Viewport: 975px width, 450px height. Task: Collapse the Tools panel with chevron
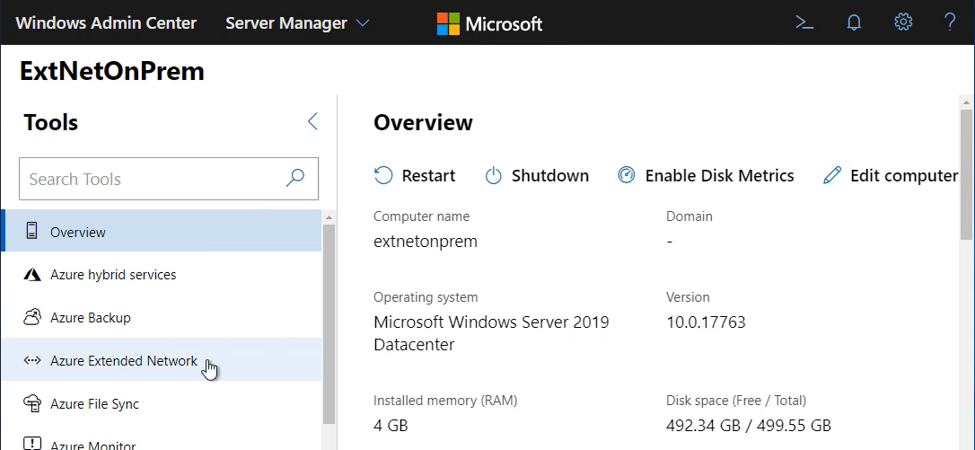tap(312, 122)
